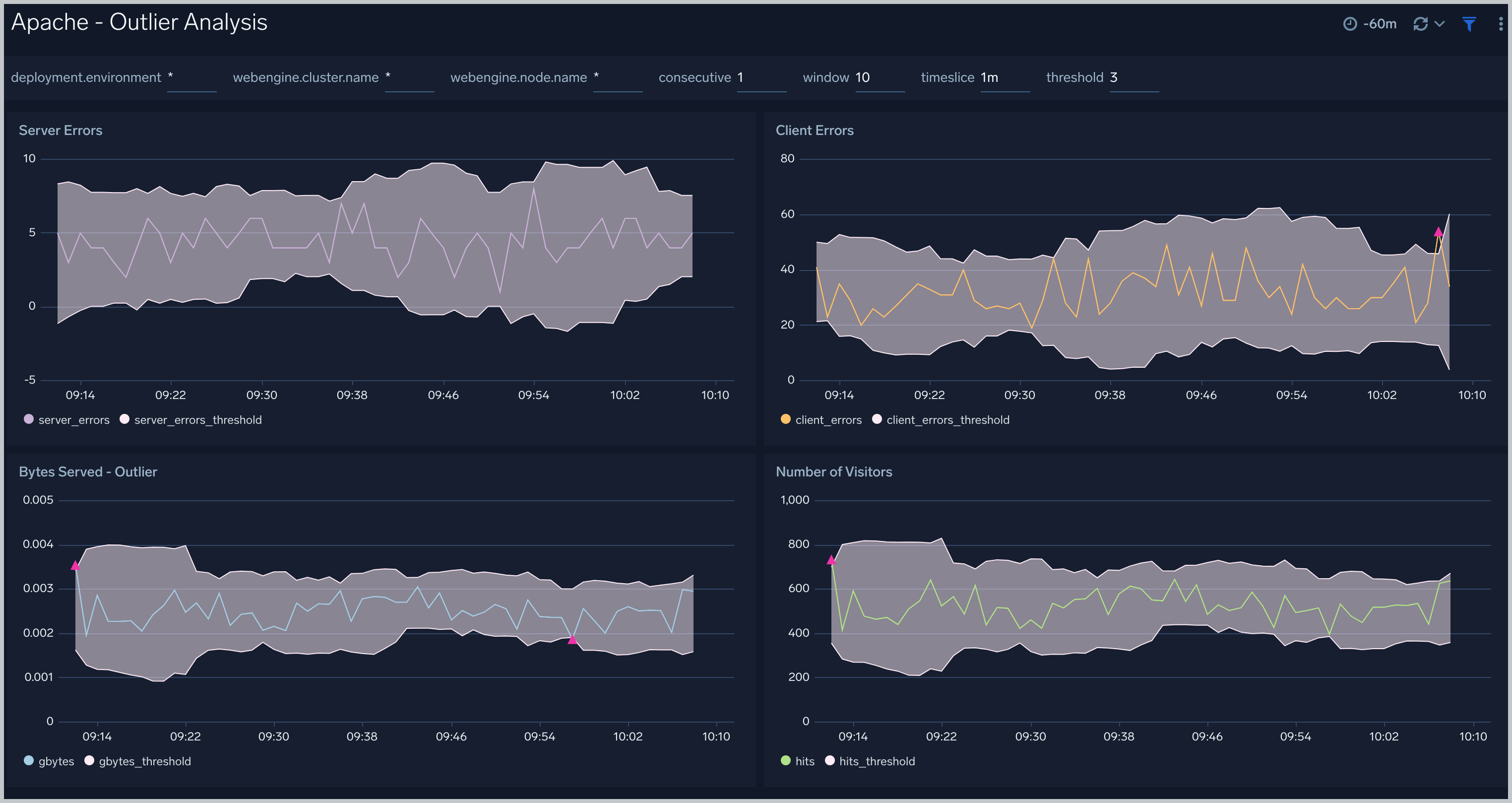This screenshot has height=803, width=1512.
Task: Click the Client Errors panel title
Action: 815,131
